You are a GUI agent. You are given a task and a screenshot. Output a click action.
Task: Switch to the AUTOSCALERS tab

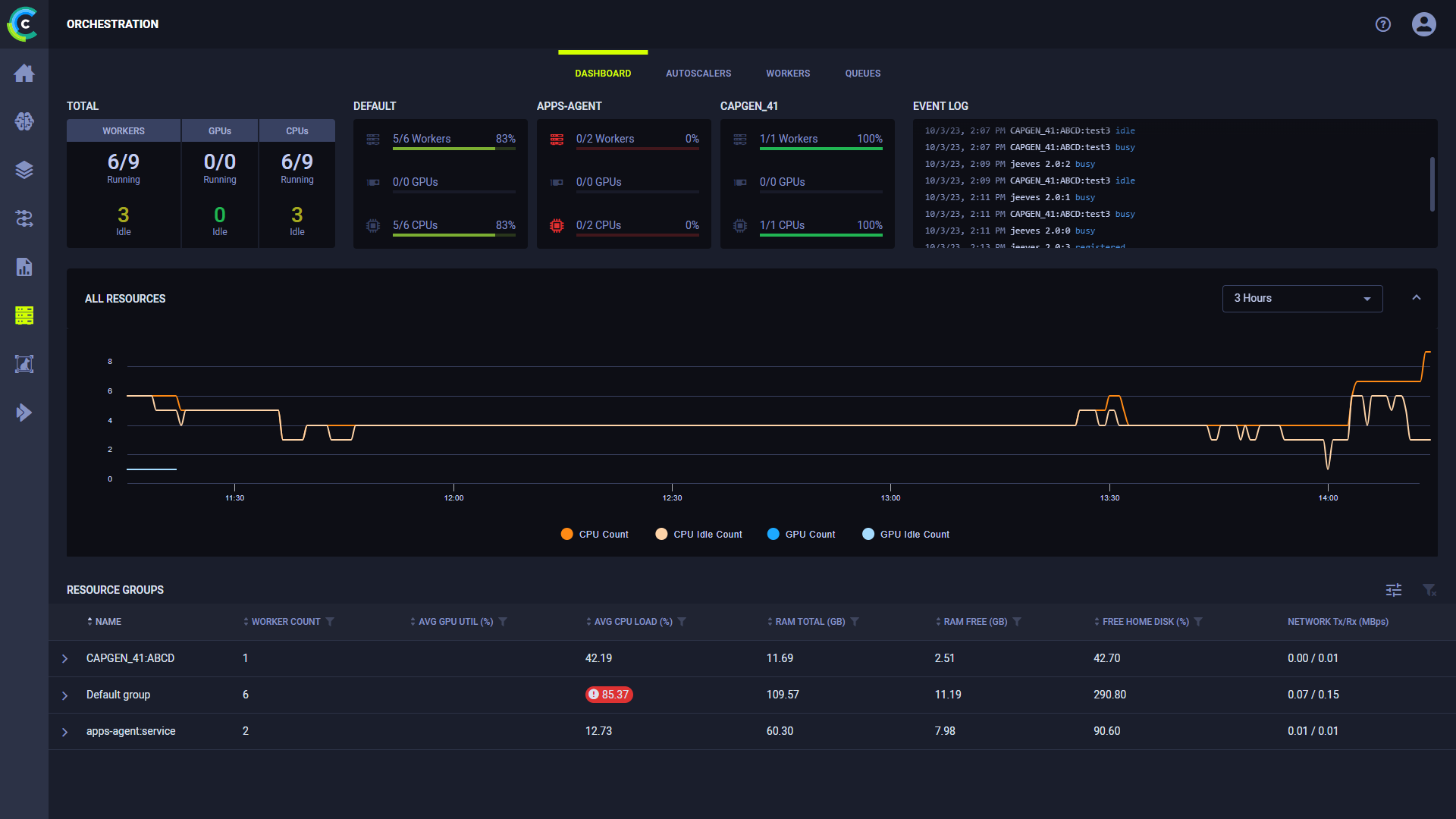698,73
